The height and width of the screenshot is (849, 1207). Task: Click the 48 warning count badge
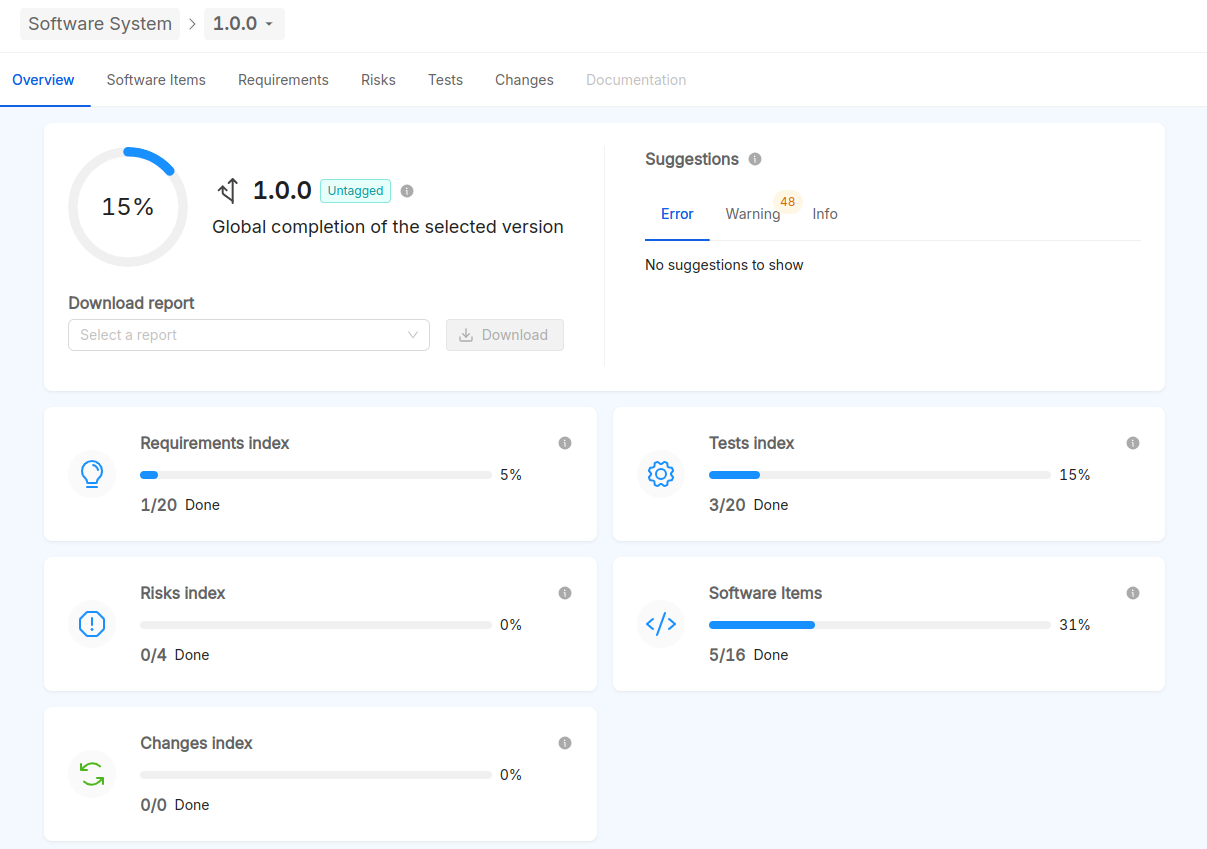tap(788, 202)
